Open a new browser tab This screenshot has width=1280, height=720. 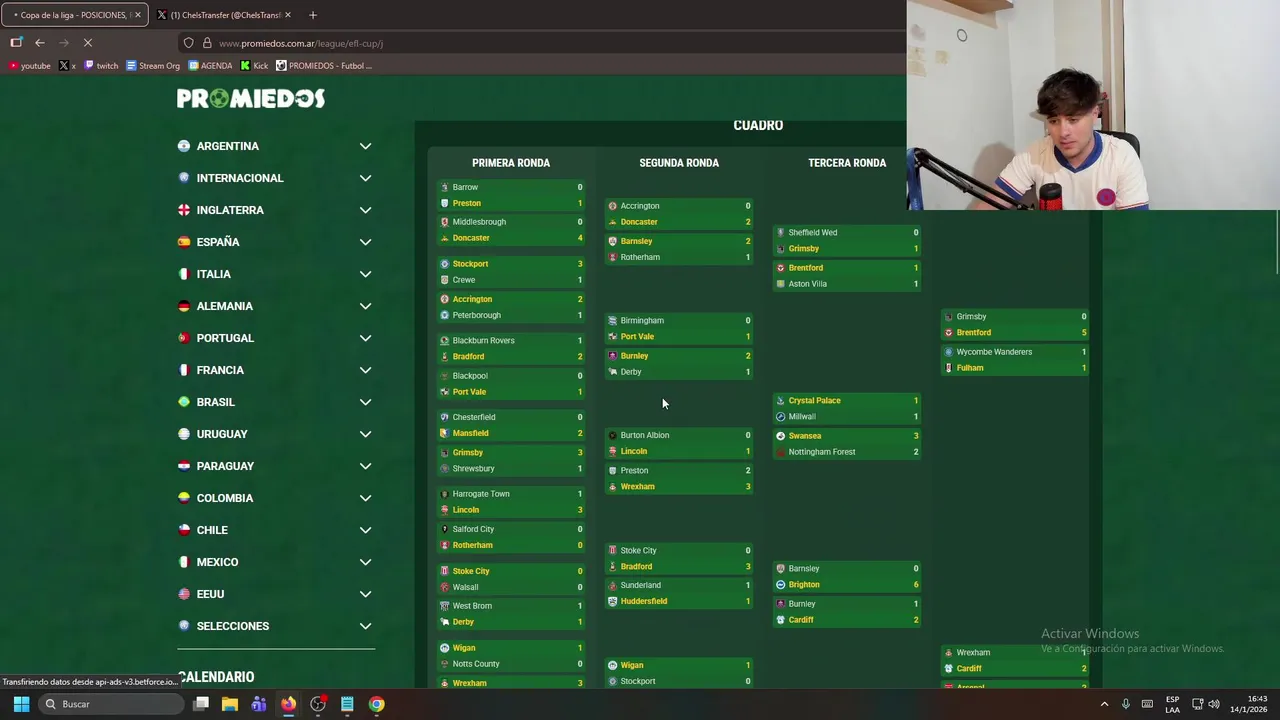(313, 15)
